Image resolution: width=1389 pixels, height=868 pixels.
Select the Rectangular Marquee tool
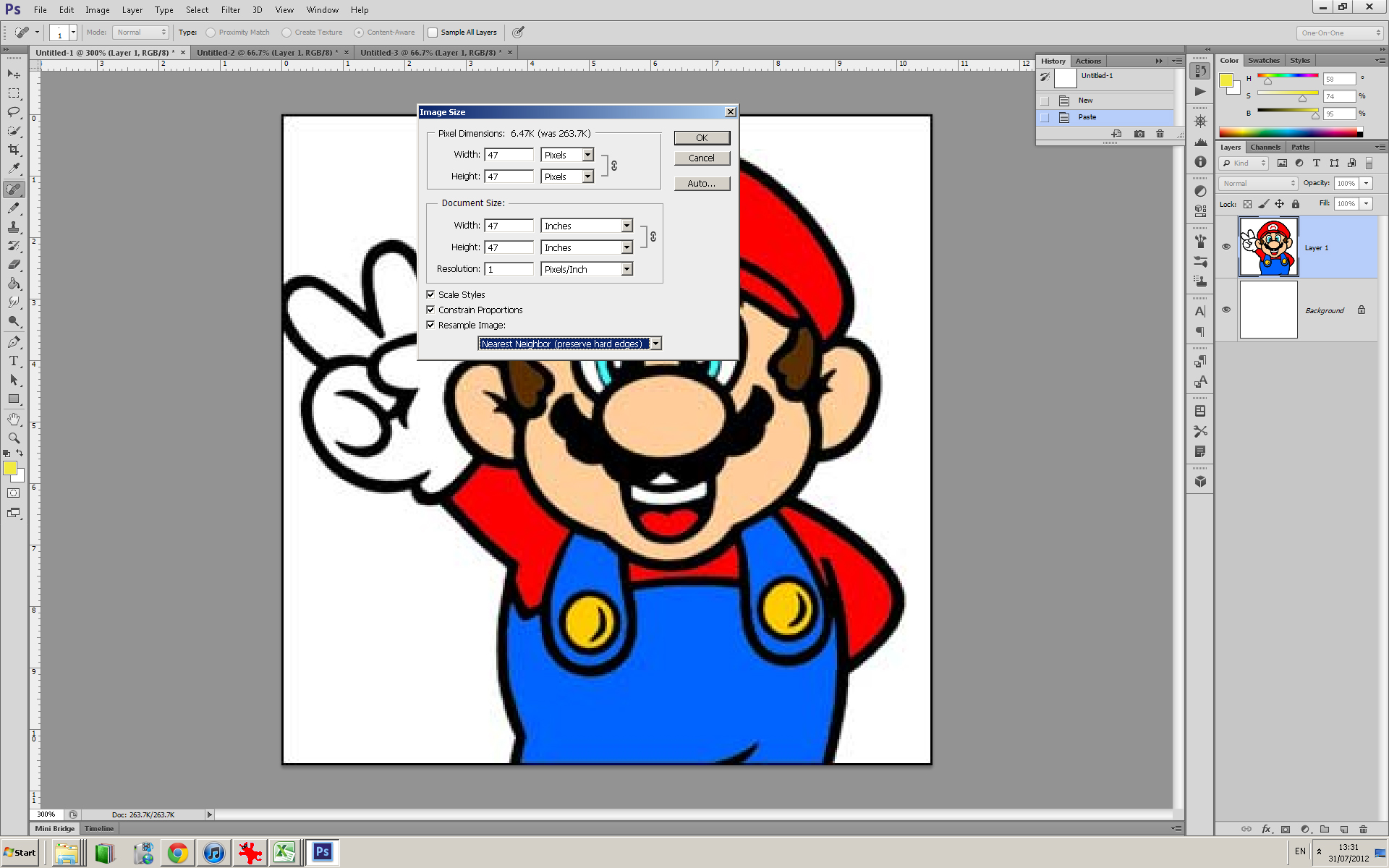[14, 93]
